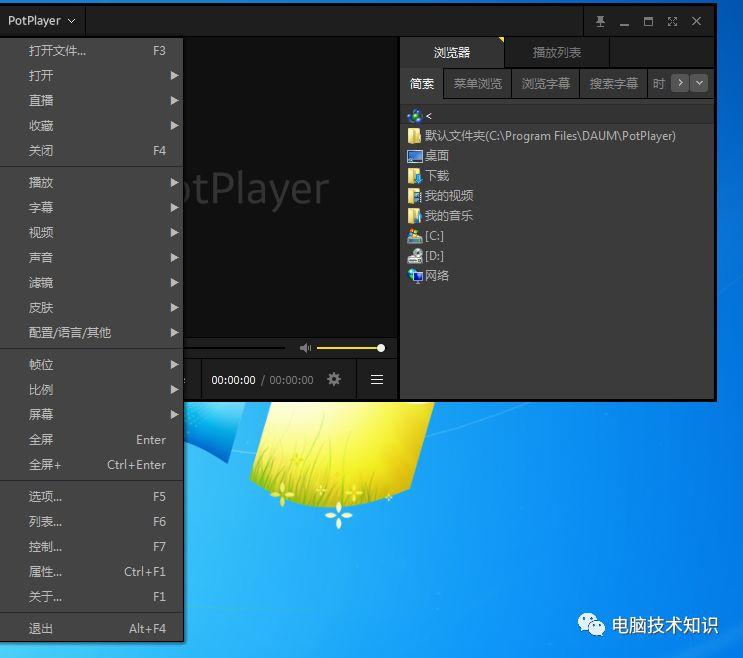This screenshot has width=743, height=658.
Task: Open 关于... F1 about dialog
Action: point(91,596)
